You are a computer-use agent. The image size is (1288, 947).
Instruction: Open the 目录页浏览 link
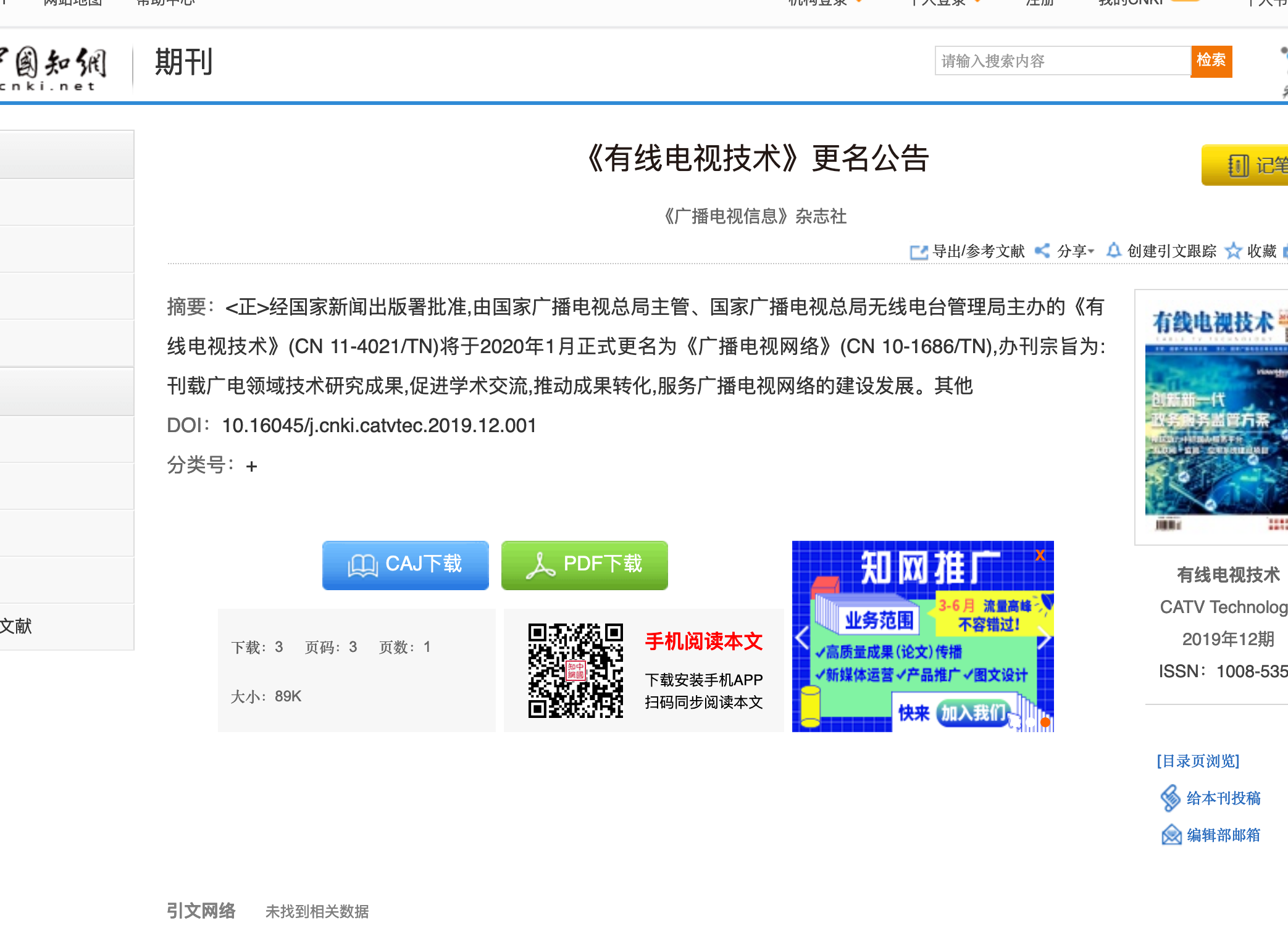(x=1198, y=761)
